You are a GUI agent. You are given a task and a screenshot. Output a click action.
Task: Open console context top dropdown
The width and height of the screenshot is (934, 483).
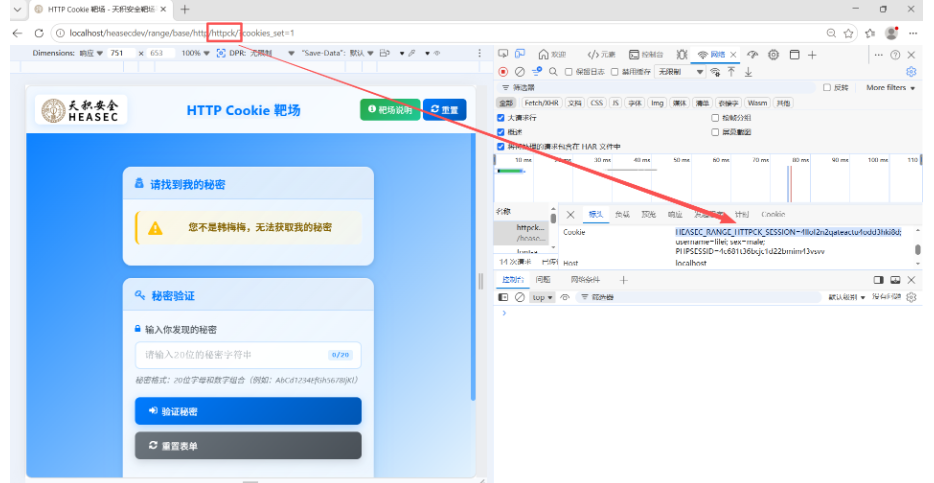tap(542, 297)
